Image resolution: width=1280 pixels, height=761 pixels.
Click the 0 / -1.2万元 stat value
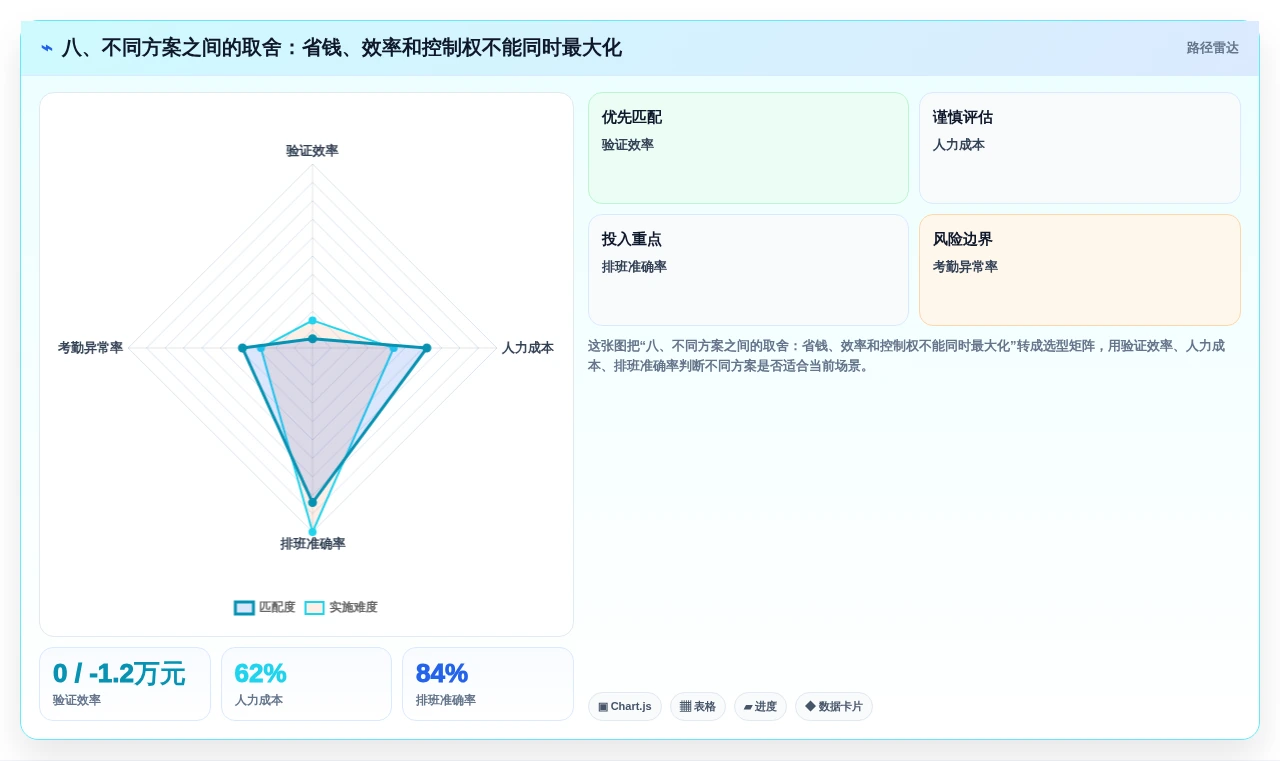(119, 674)
